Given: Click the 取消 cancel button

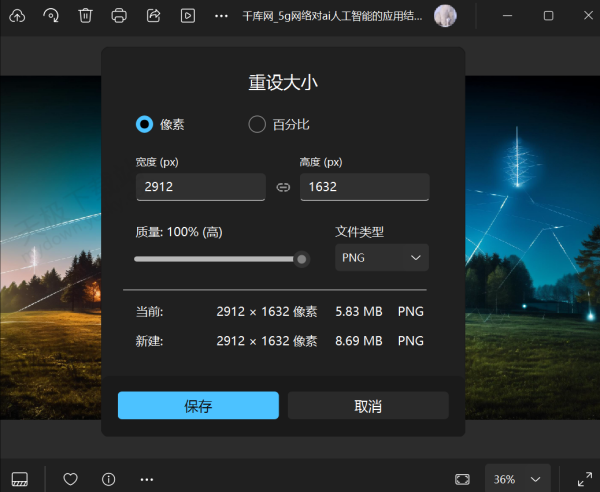Looking at the screenshot, I should [368, 406].
